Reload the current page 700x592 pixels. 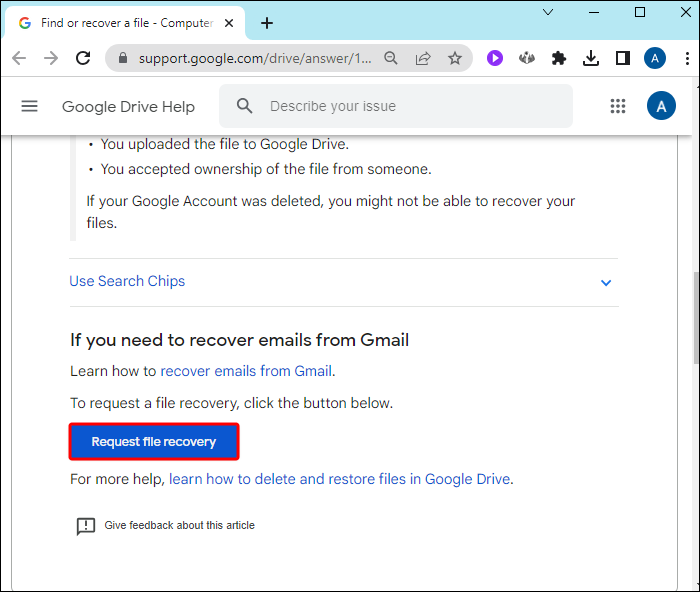83,58
